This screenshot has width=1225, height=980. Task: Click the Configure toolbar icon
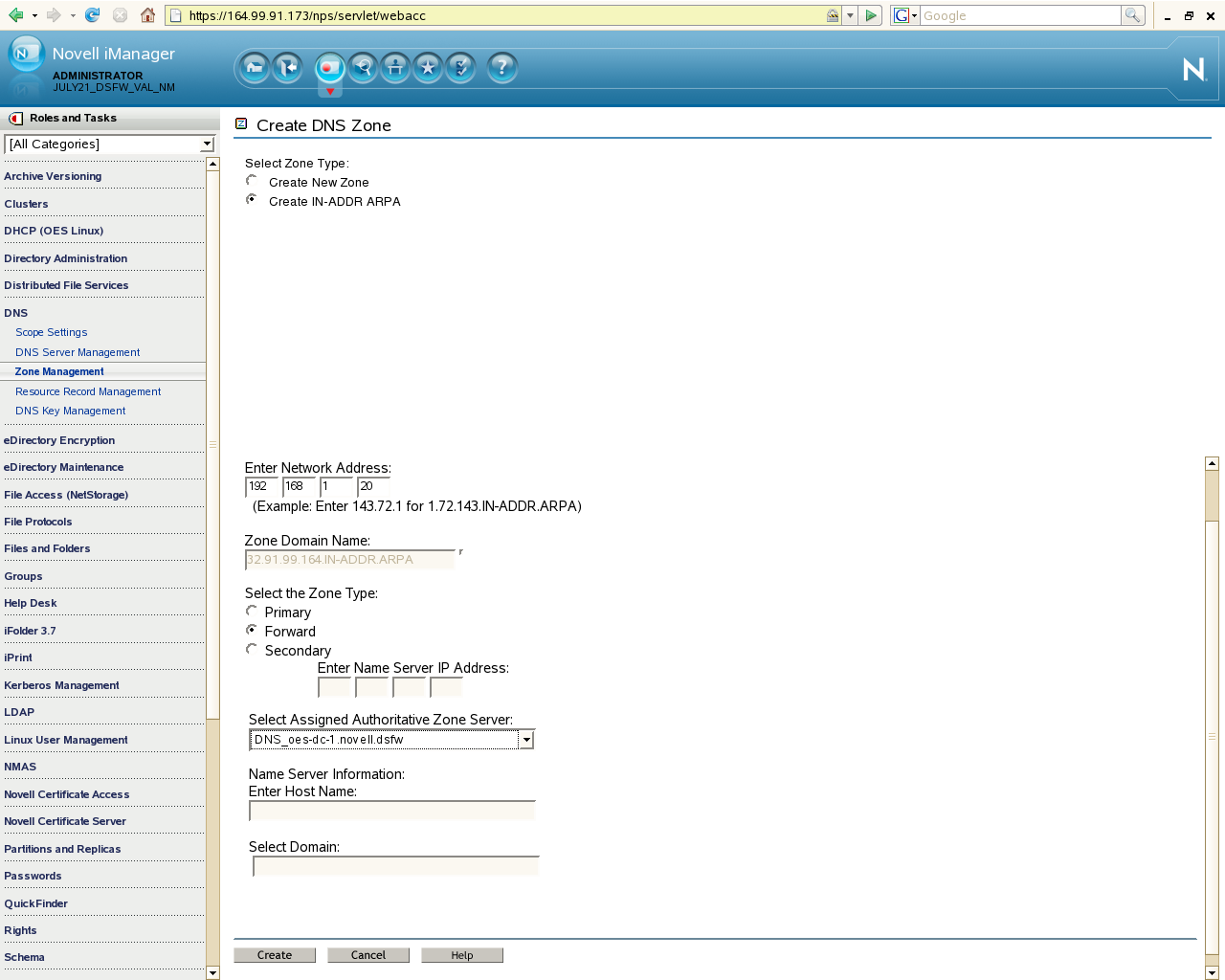coord(395,67)
